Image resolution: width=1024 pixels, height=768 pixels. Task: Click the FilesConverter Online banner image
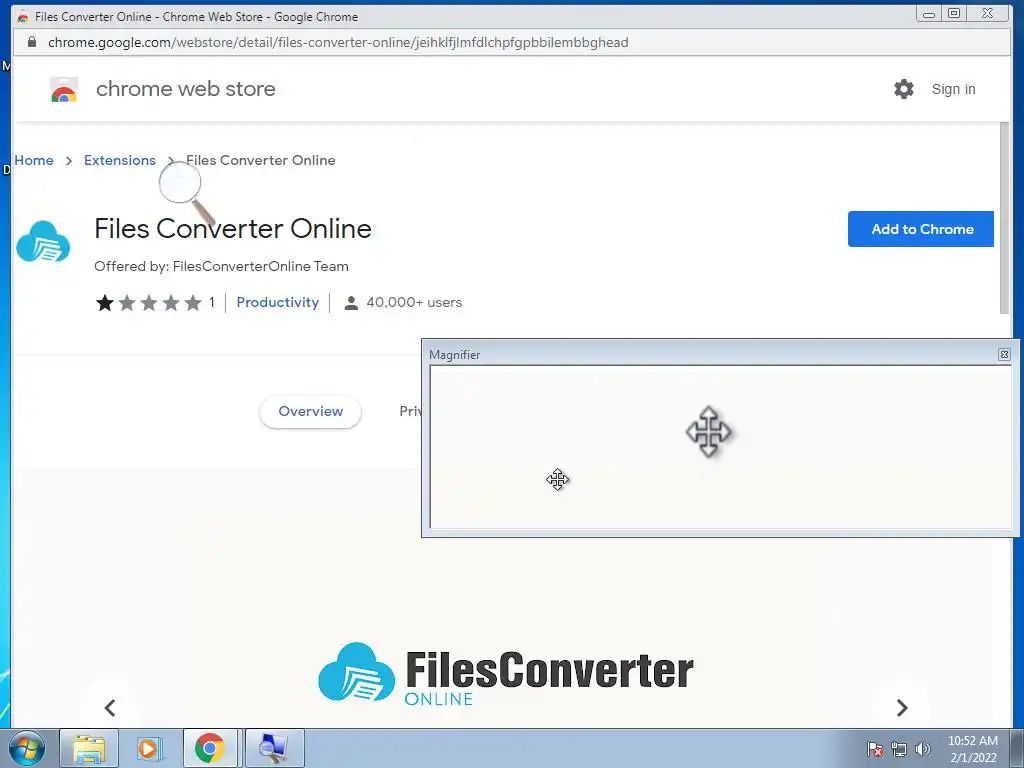point(505,675)
